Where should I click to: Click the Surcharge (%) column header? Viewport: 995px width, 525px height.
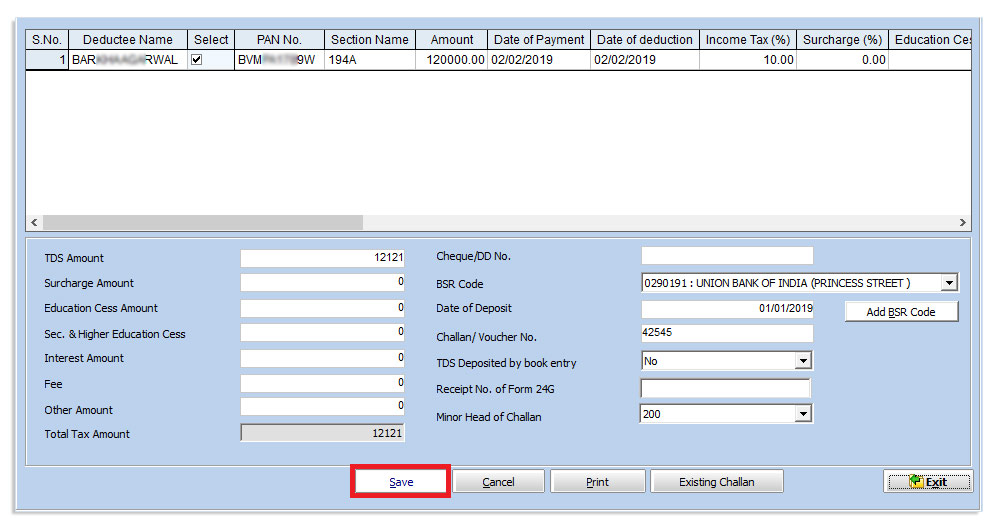pyautogui.click(x=842, y=39)
